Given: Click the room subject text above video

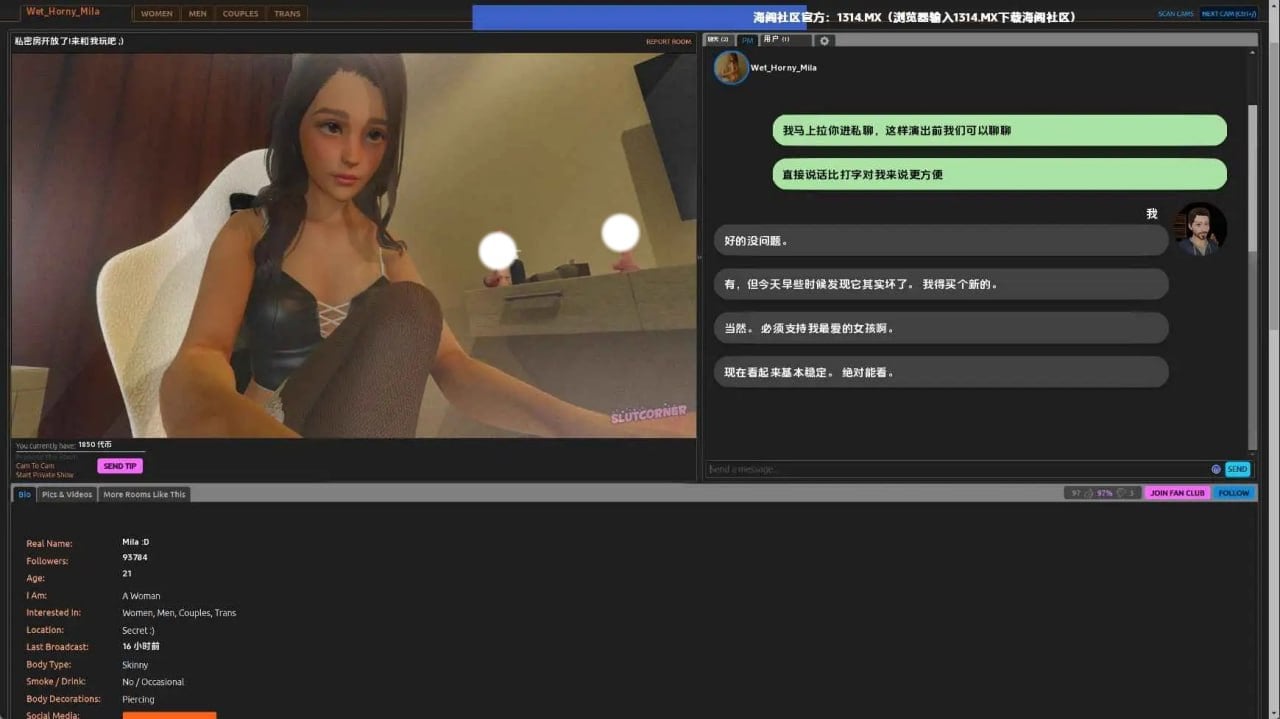Looking at the screenshot, I should [69, 41].
